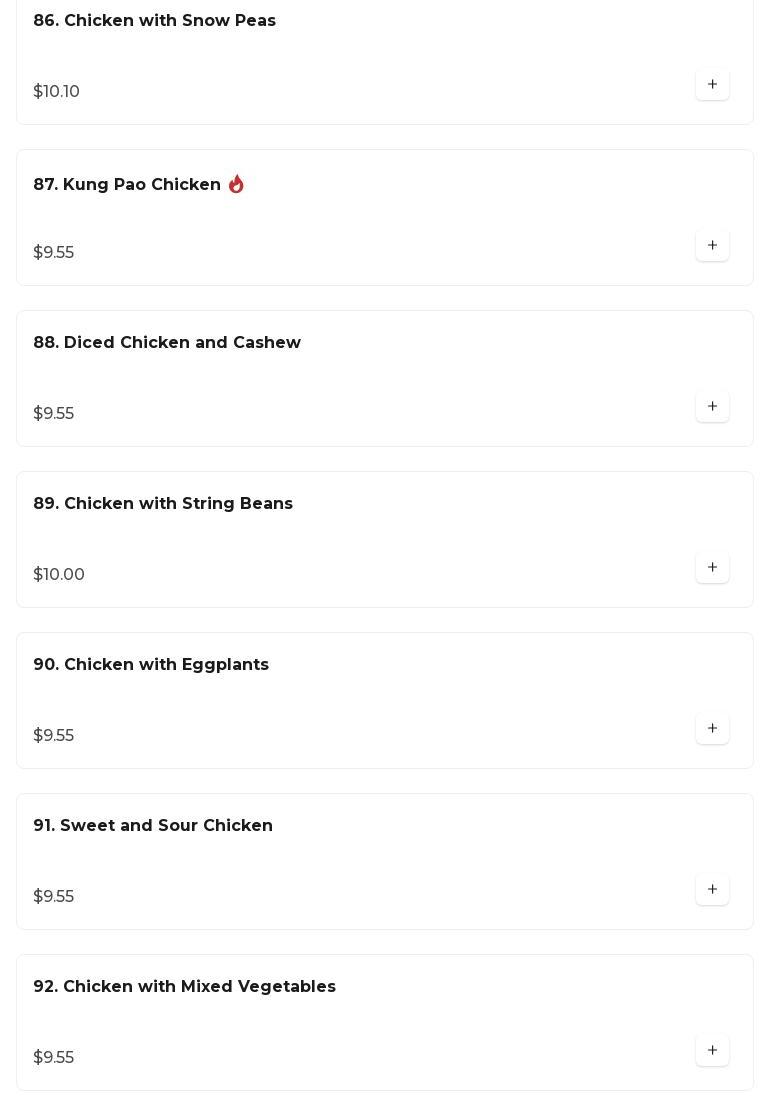Click the $10.00 price for String Beans dish
The image size is (770, 1100).
click(59, 575)
